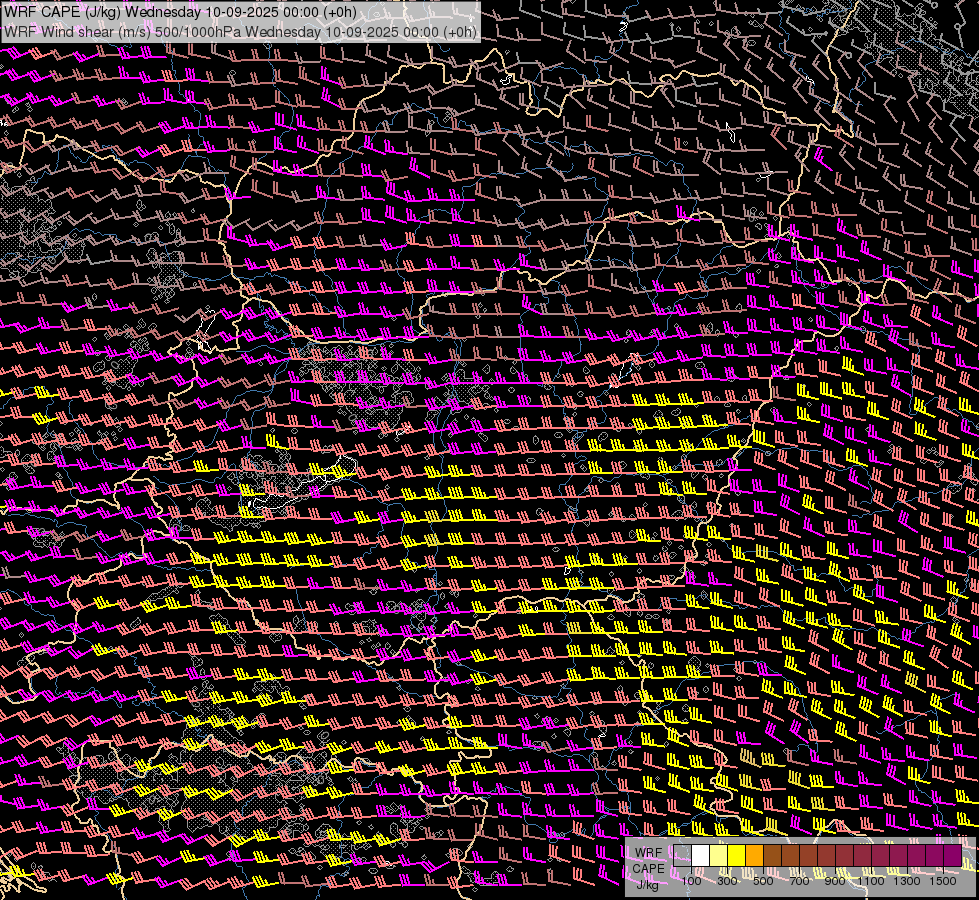Click the 700 legend scale label
Image resolution: width=979 pixels, height=900 pixels.
(x=799, y=881)
